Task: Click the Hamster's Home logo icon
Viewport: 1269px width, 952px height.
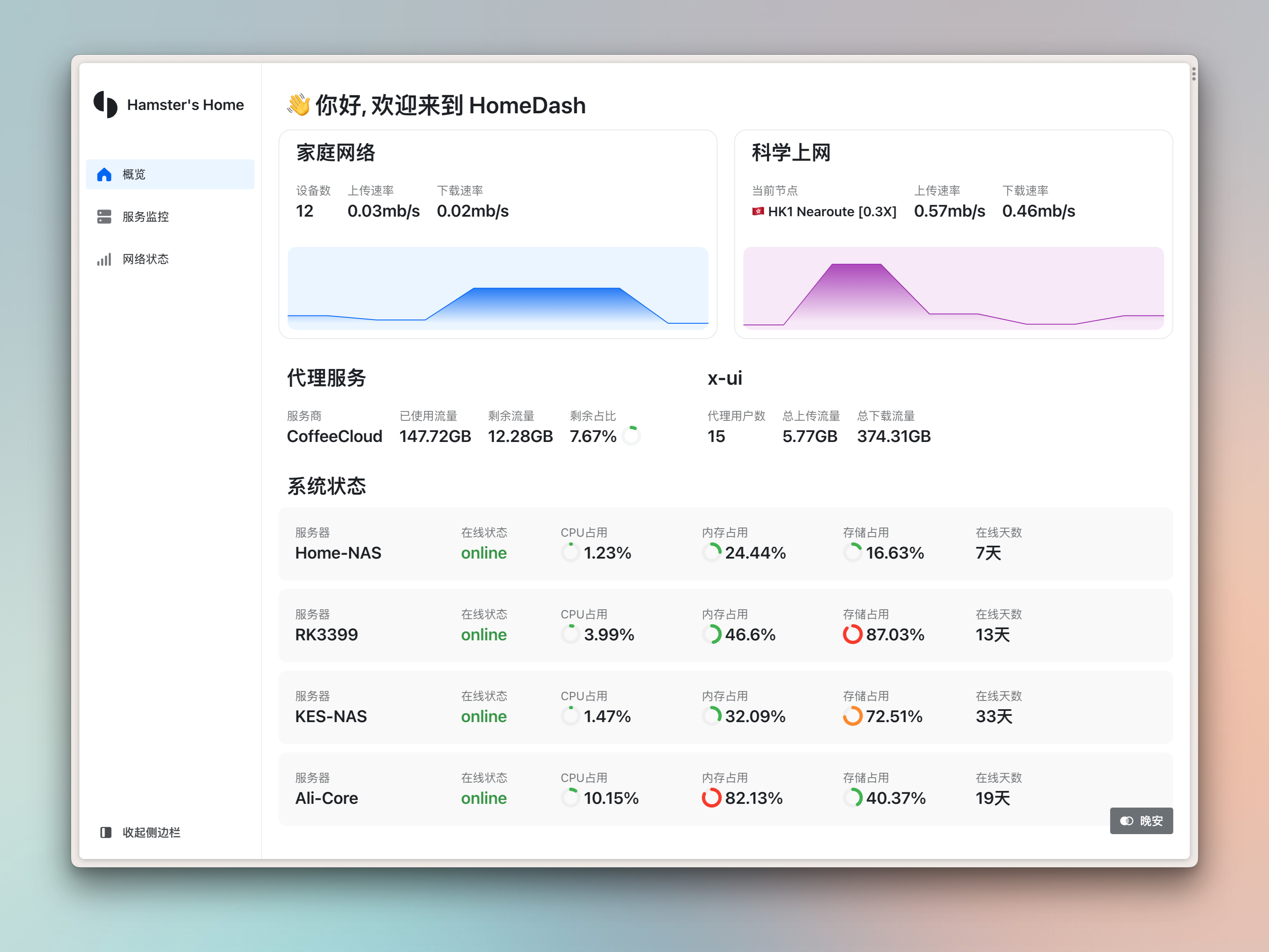Action: pyautogui.click(x=105, y=105)
